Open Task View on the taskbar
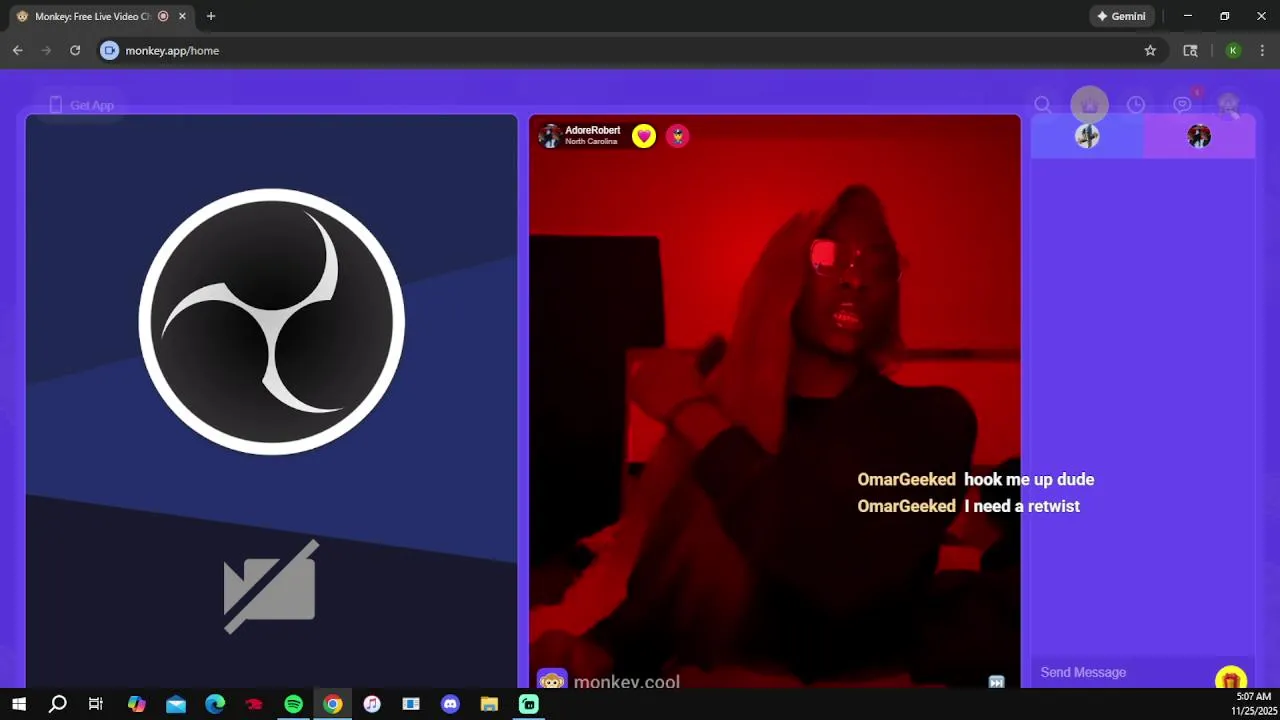Viewport: 1280px width, 720px height. [x=96, y=704]
